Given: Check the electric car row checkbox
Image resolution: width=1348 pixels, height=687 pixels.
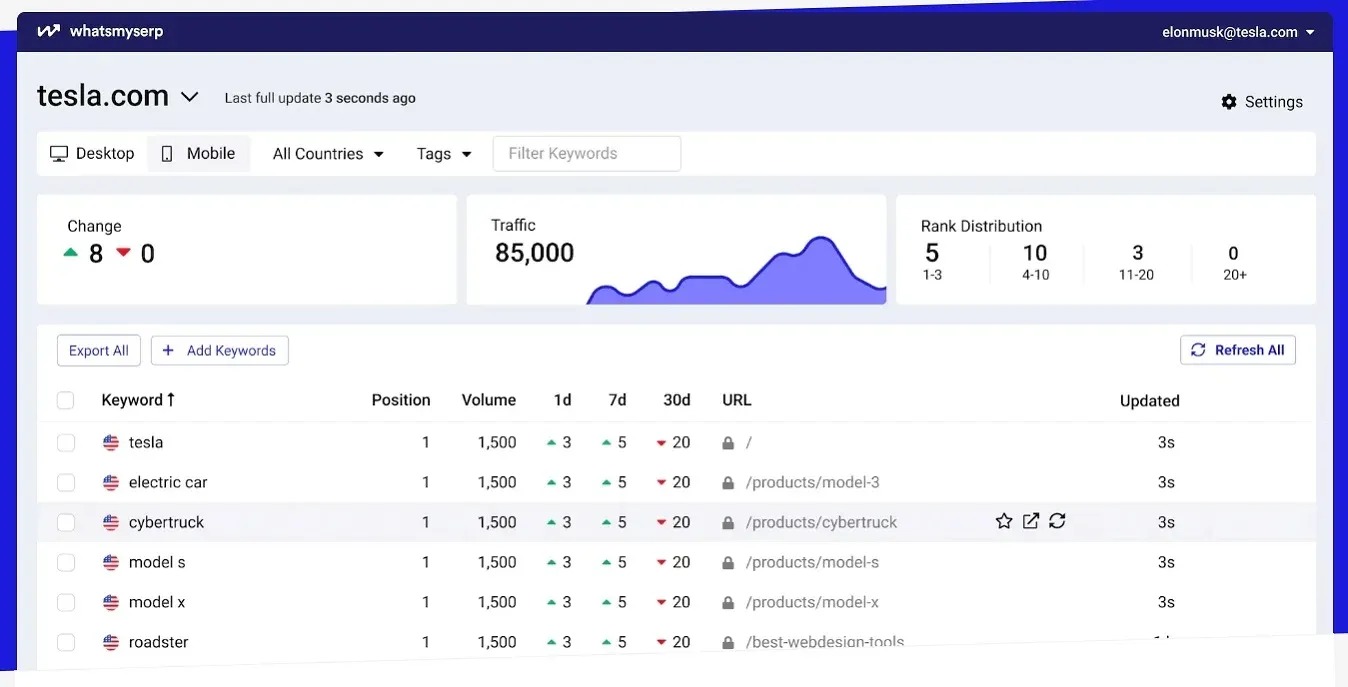Looking at the screenshot, I should point(66,482).
